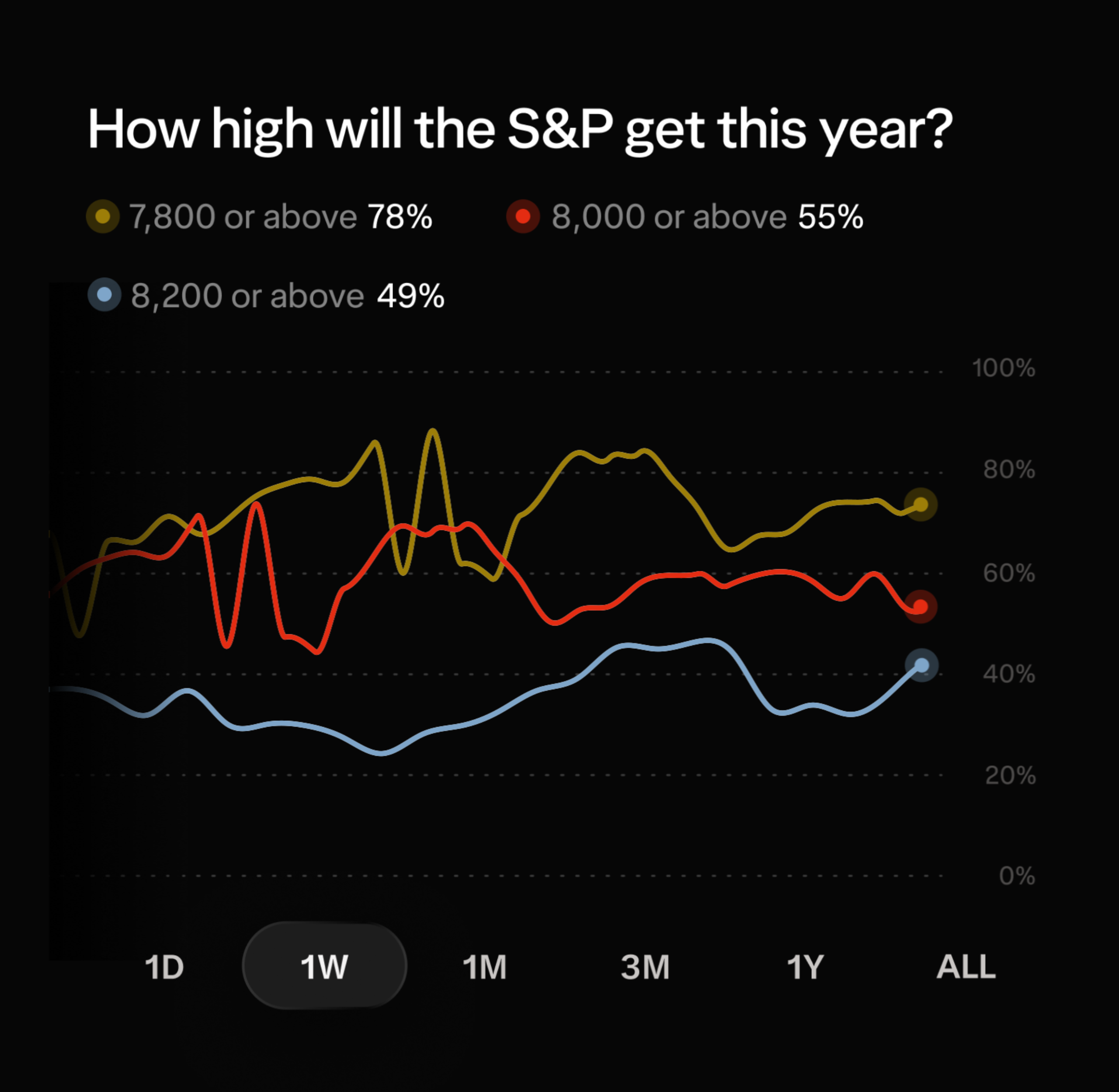Switch chart range to 1Y
Viewport: 1119px width, 1092px height.
point(805,967)
